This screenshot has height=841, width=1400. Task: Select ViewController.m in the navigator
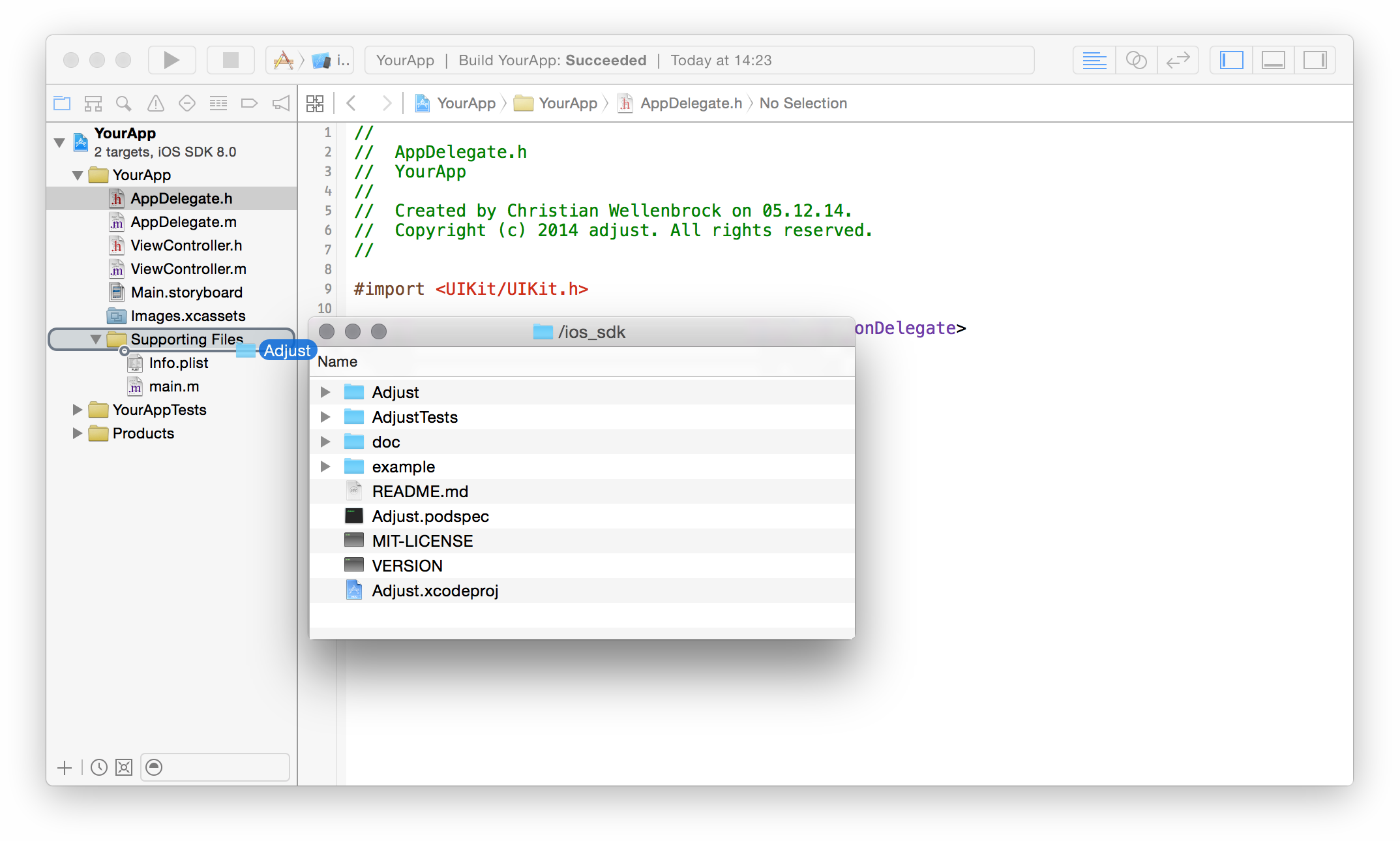188,269
